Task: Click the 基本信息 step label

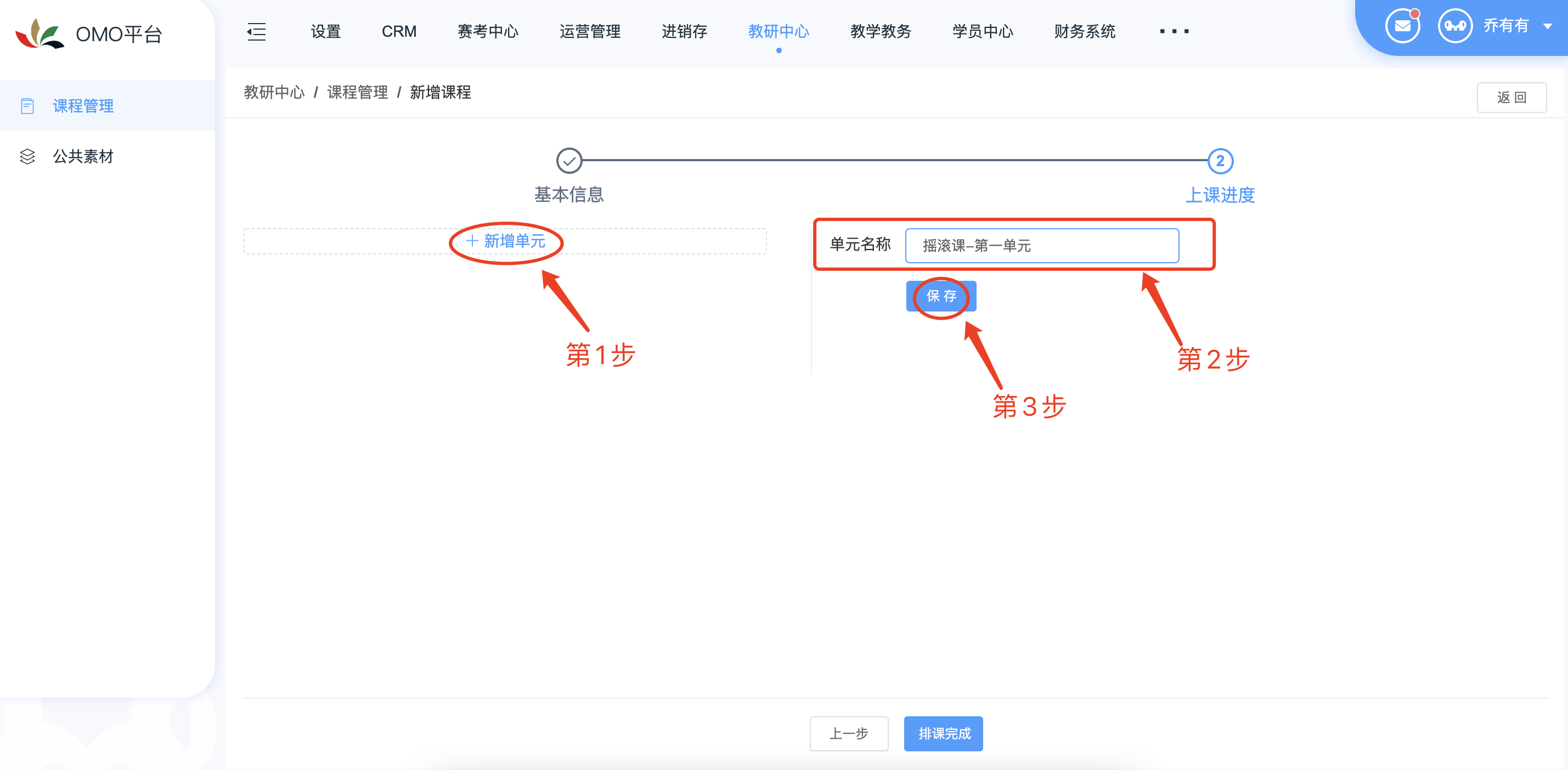Action: (568, 194)
